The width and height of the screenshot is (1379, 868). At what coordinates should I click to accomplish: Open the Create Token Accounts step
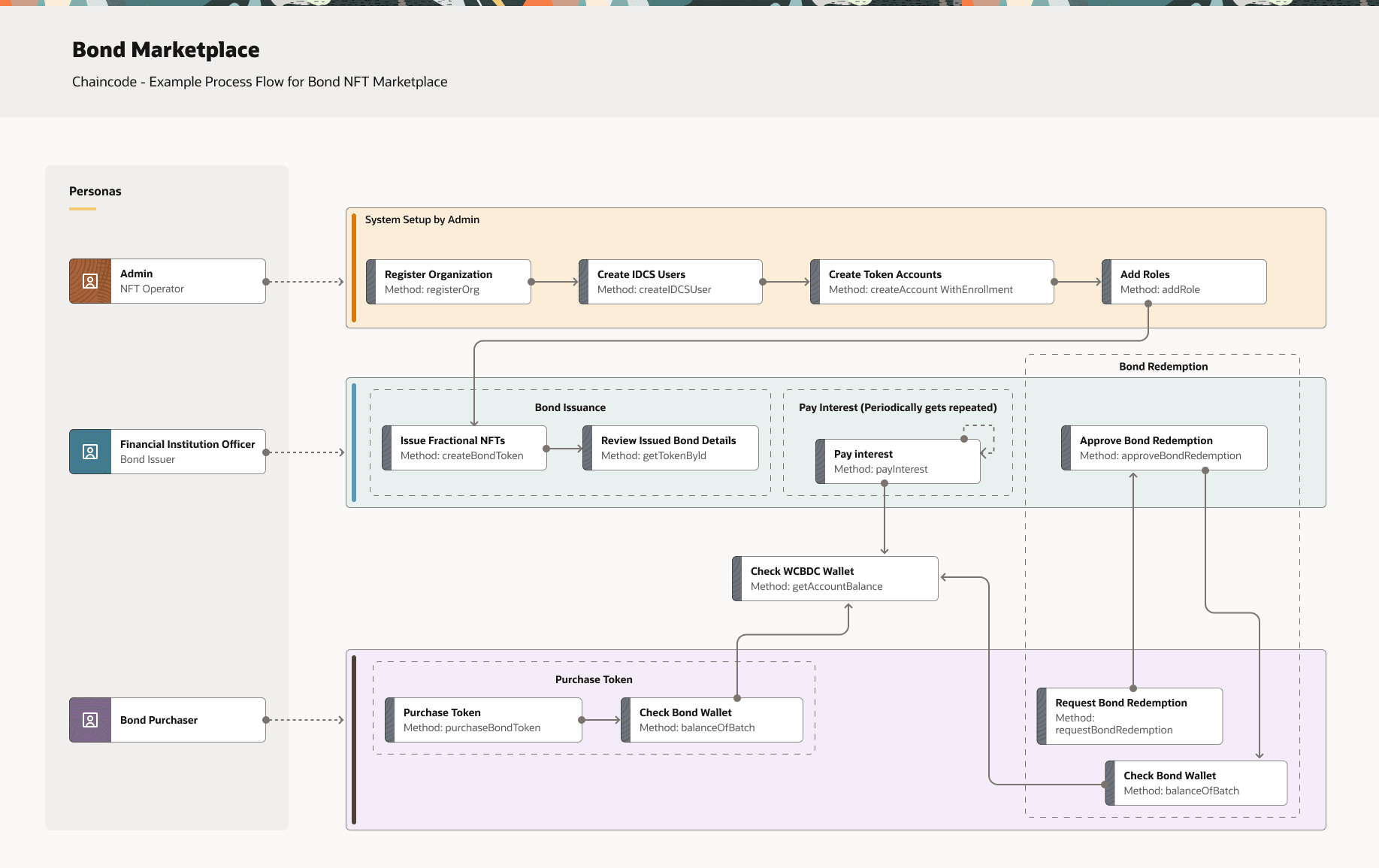(932, 282)
